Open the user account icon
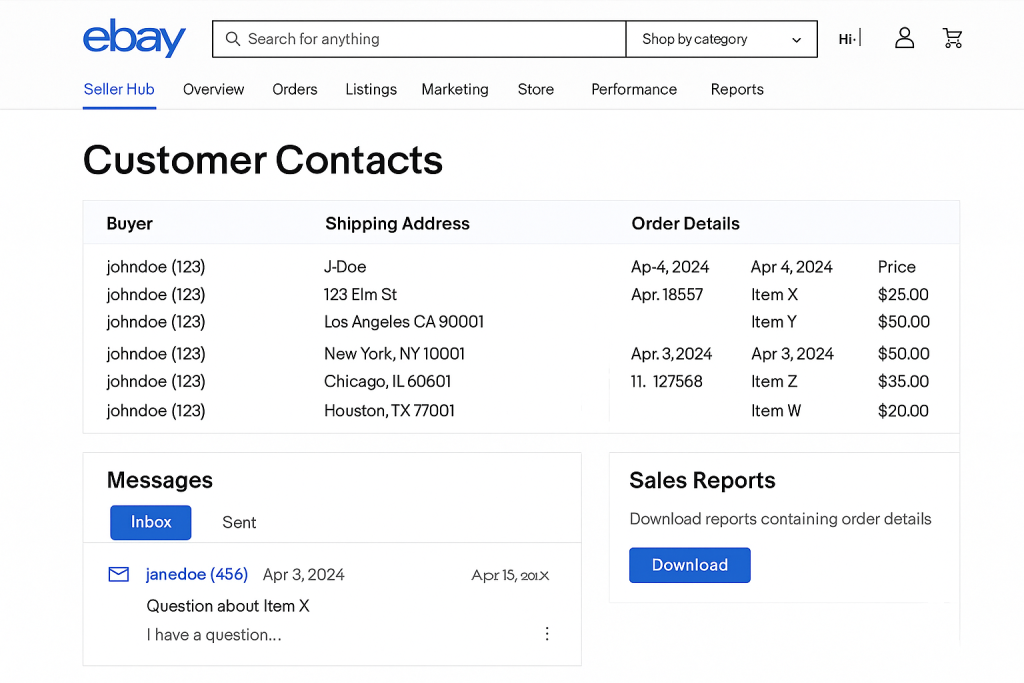Image resolution: width=1024 pixels, height=683 pixels. point(904,38)
